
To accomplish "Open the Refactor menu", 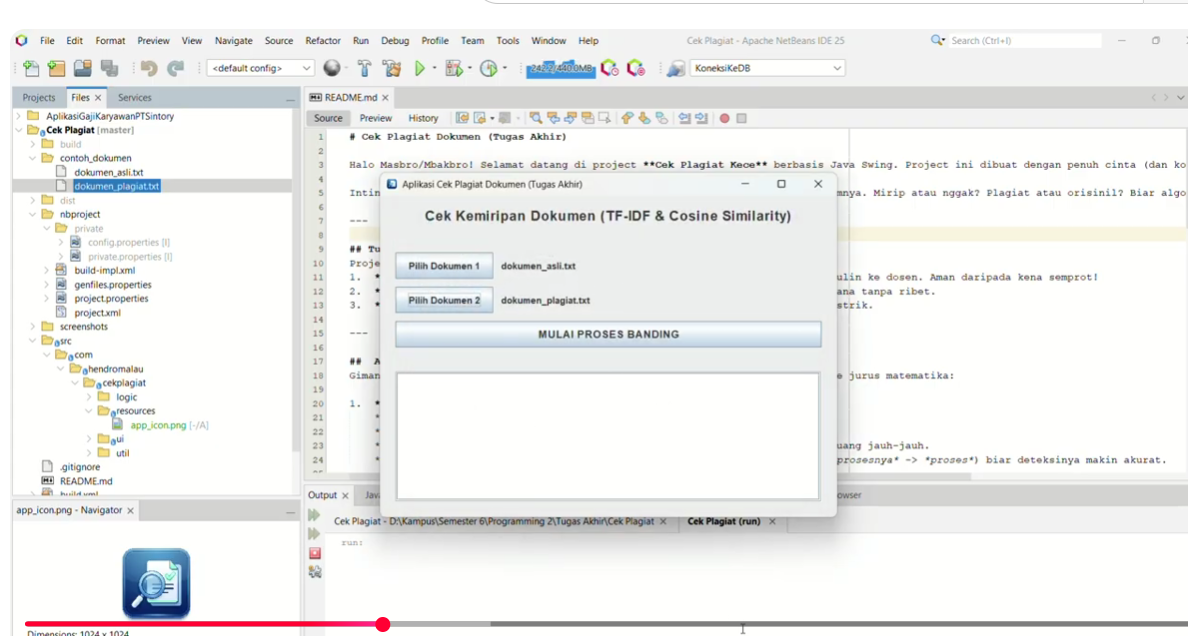I will click(x=323, y=41).
